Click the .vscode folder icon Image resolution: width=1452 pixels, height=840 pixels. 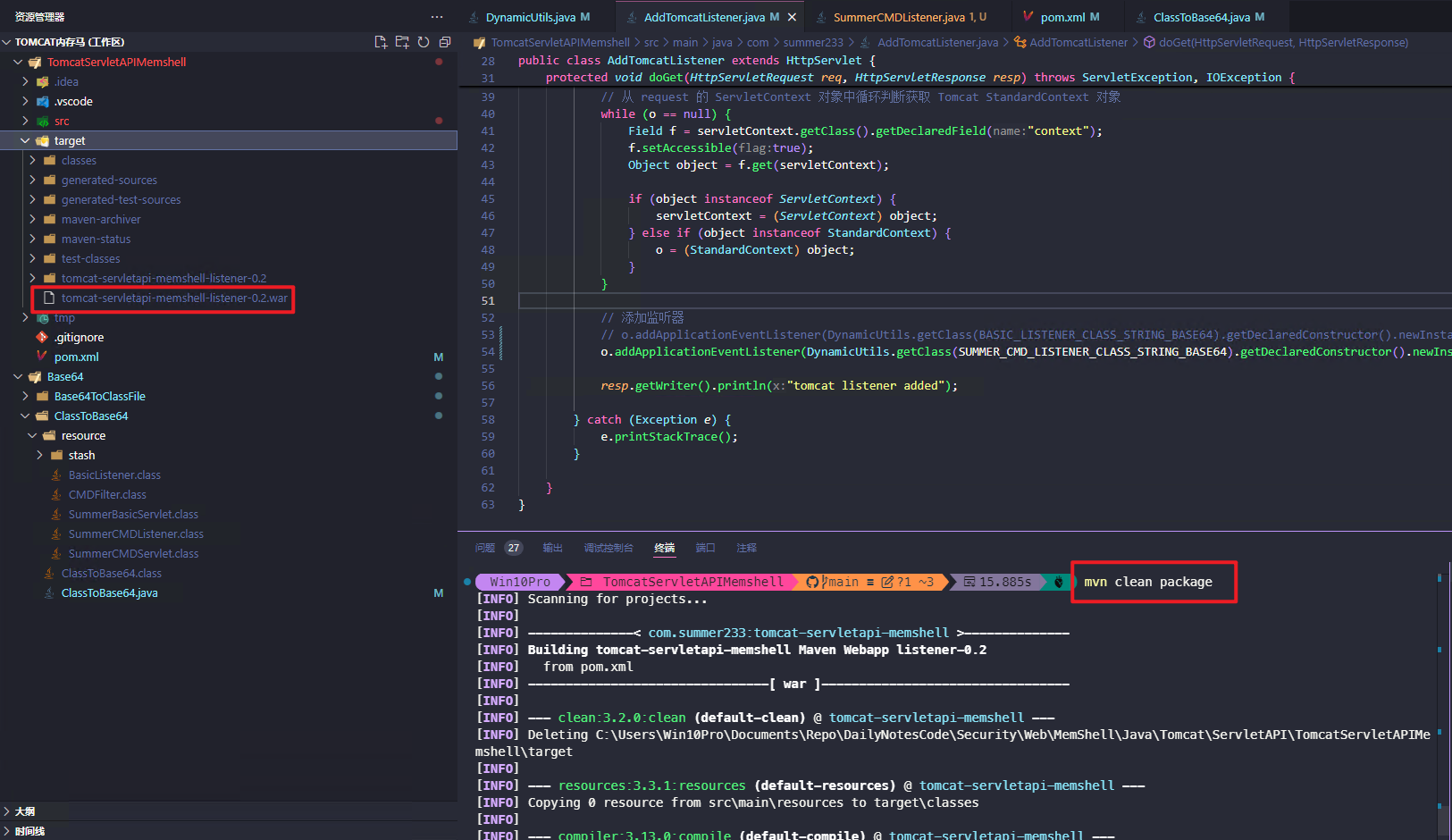[x=42, y=101]
